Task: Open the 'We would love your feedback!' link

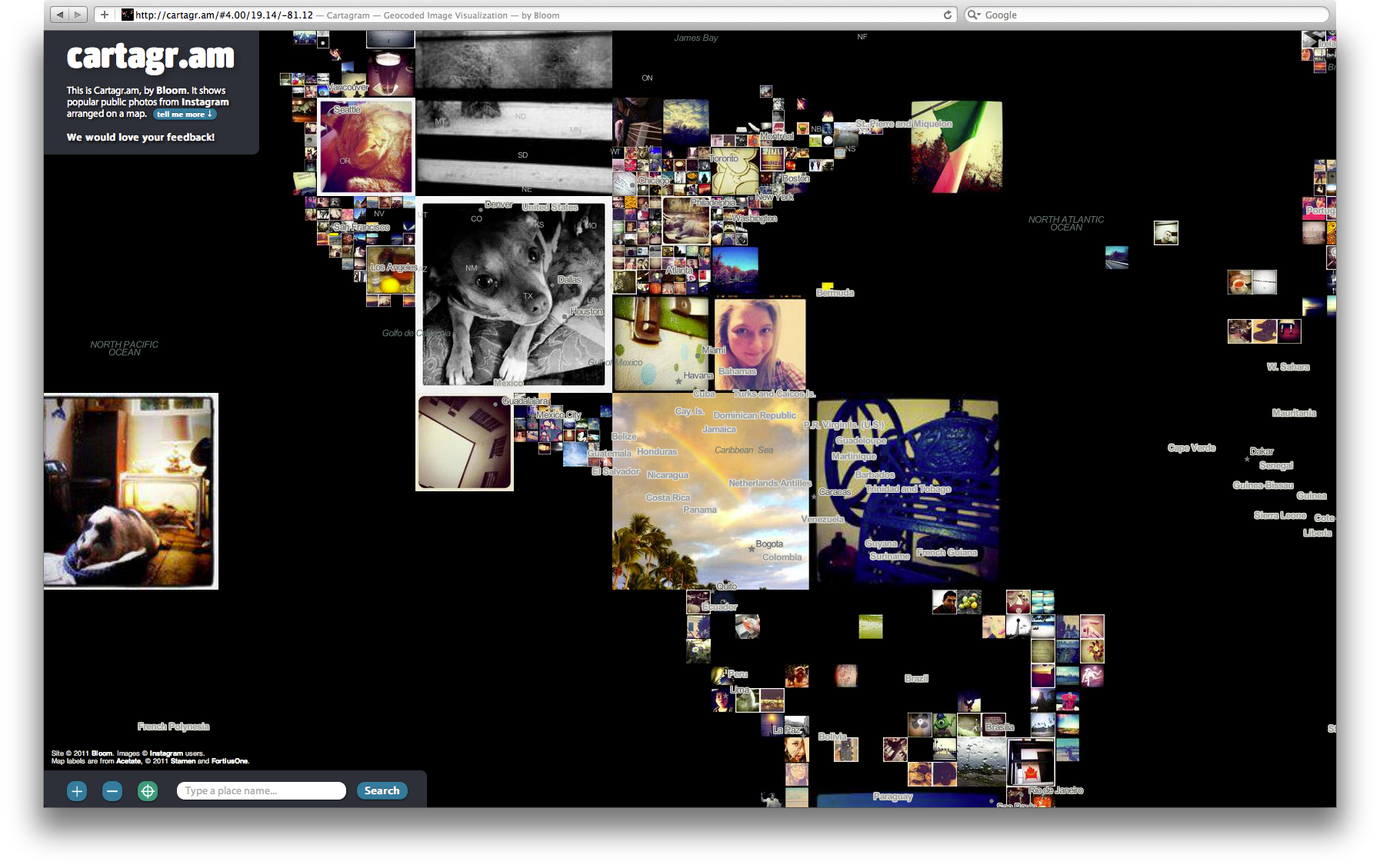Action: coord(141,138)
